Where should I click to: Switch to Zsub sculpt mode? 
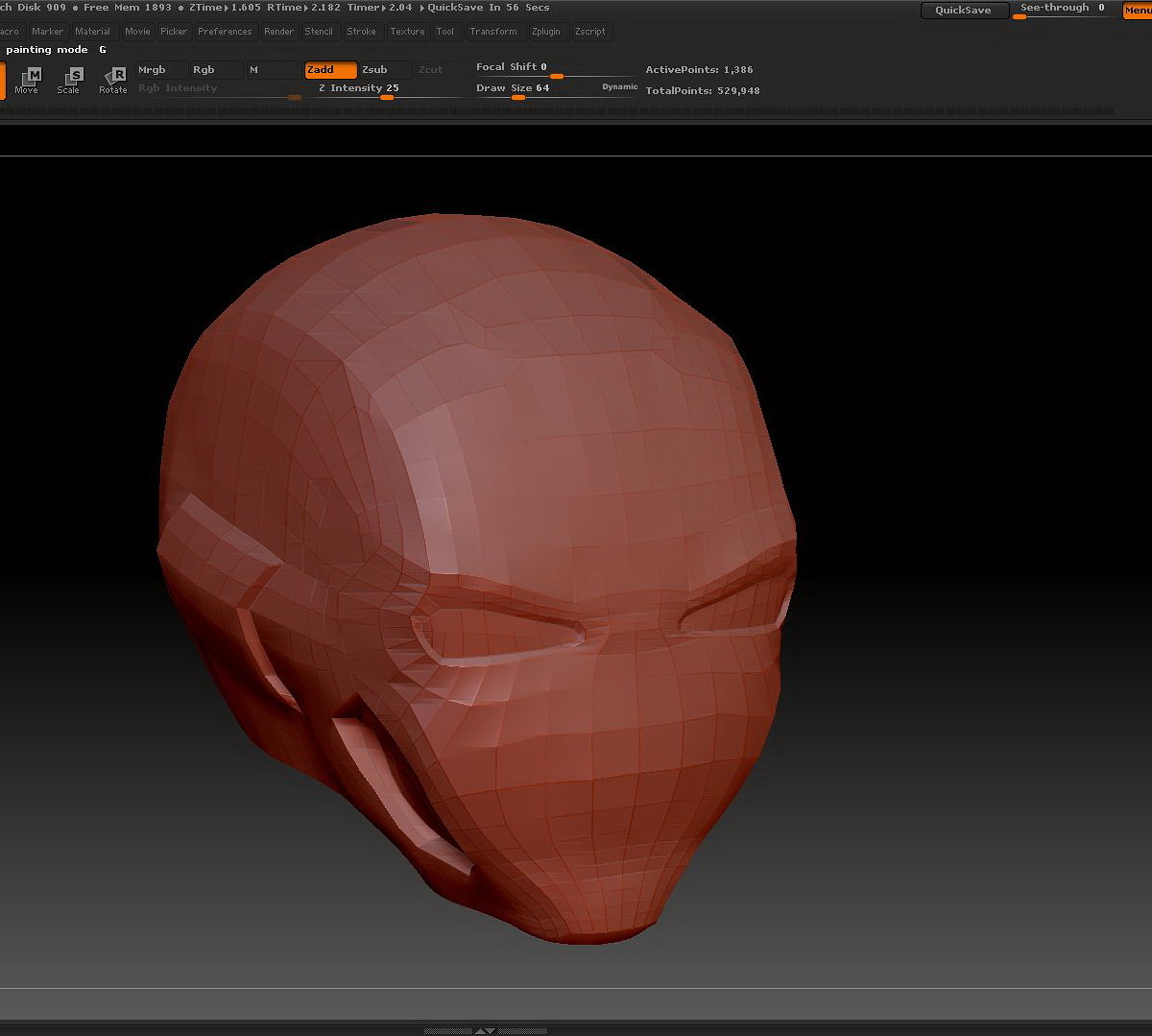pyautogui.click(x=386, y=70)
